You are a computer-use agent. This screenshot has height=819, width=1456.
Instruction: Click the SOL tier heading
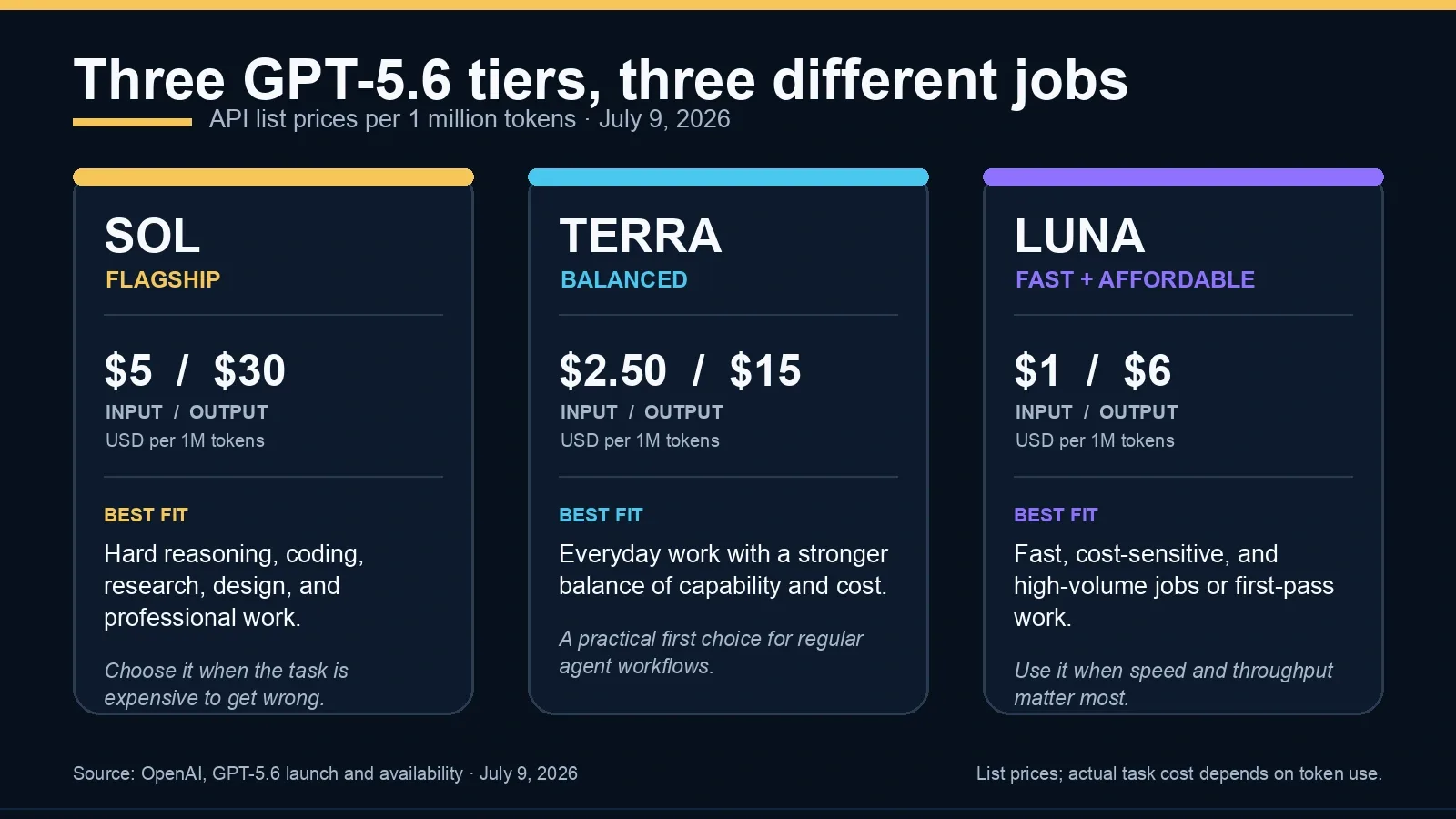point(152,237)
